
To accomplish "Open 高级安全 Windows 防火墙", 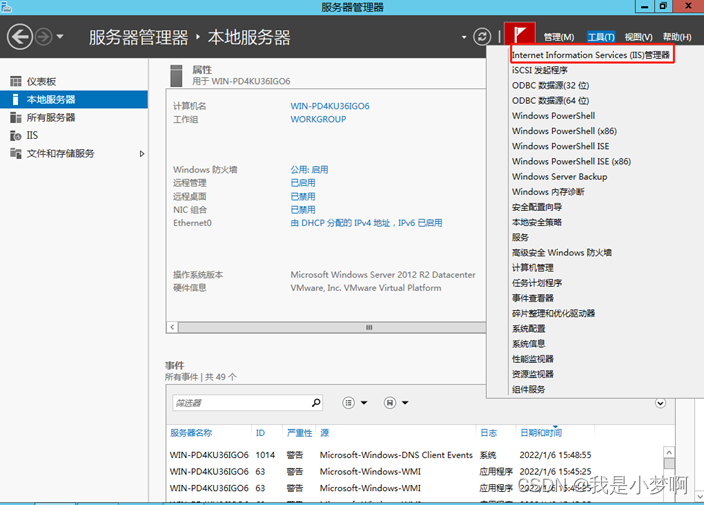I will coord(562,253).
